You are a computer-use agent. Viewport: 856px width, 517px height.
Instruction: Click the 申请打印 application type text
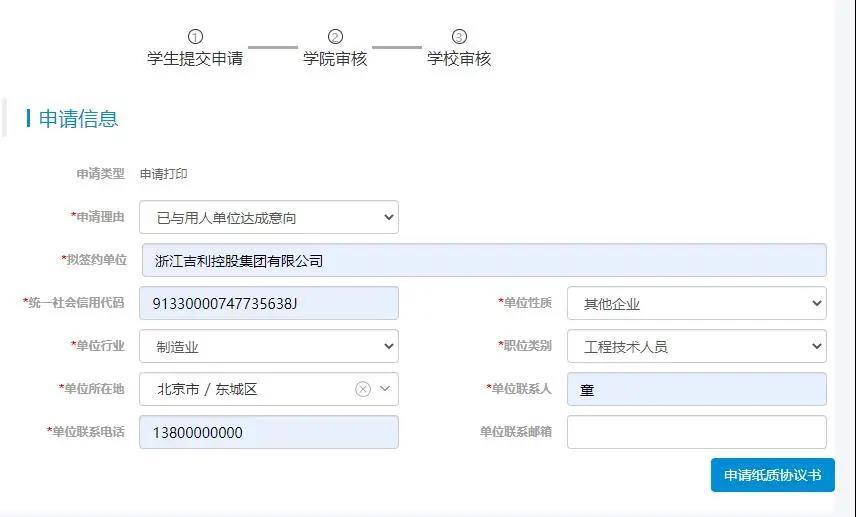(x=164, y=174)
